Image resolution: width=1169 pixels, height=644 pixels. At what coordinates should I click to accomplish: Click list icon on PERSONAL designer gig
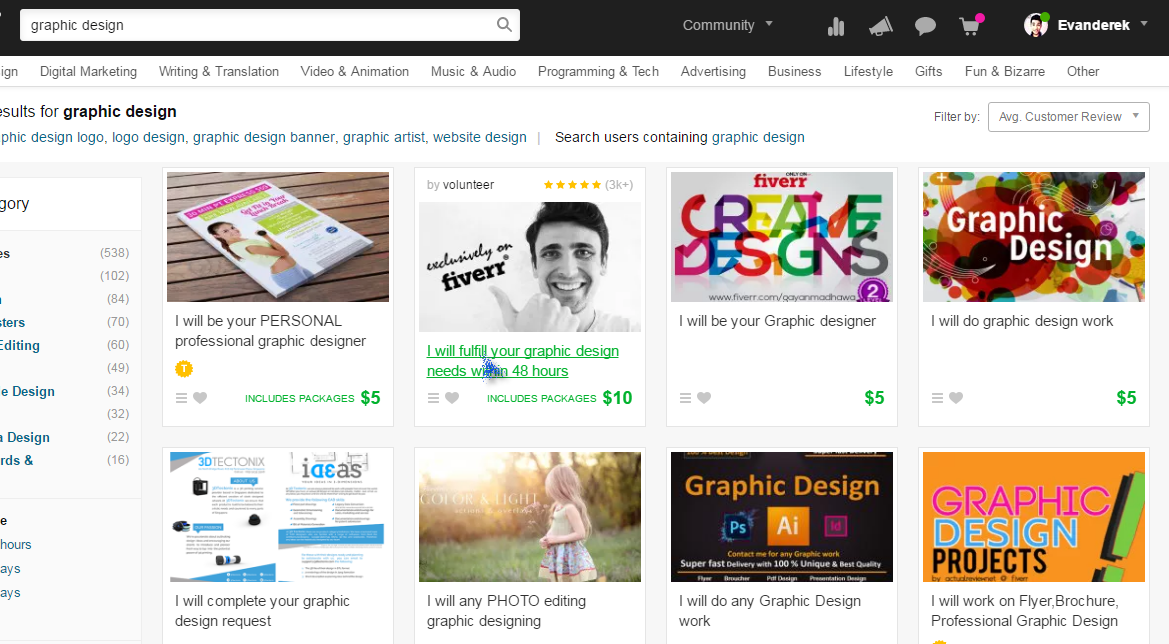point(181,398)
